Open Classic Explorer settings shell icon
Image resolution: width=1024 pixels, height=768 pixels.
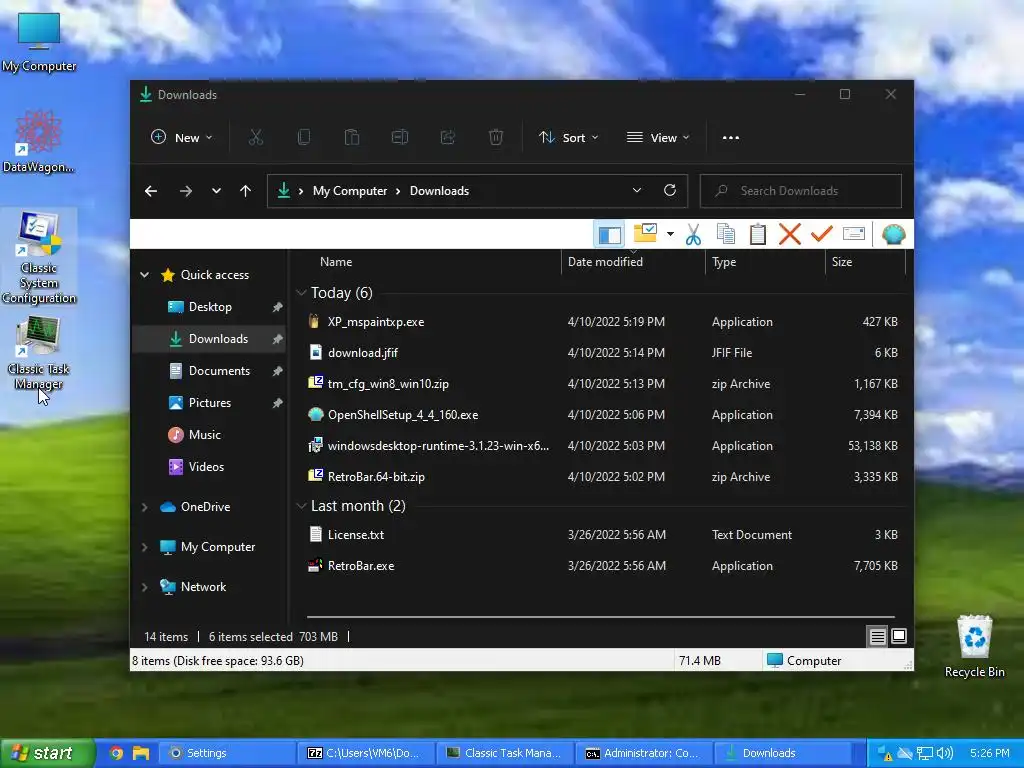(x=893, y=234)
